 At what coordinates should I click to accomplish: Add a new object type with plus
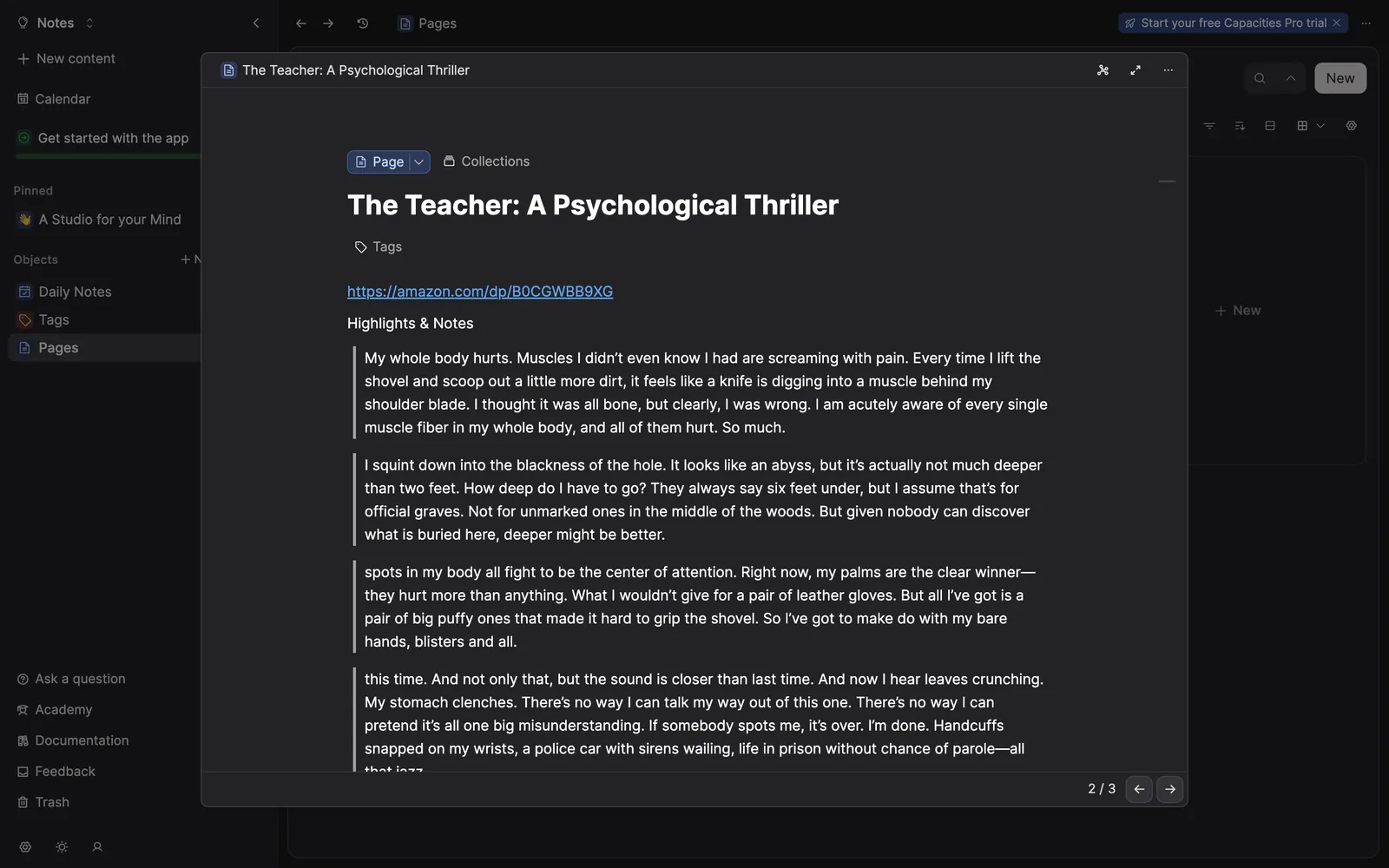click(185, 260)
